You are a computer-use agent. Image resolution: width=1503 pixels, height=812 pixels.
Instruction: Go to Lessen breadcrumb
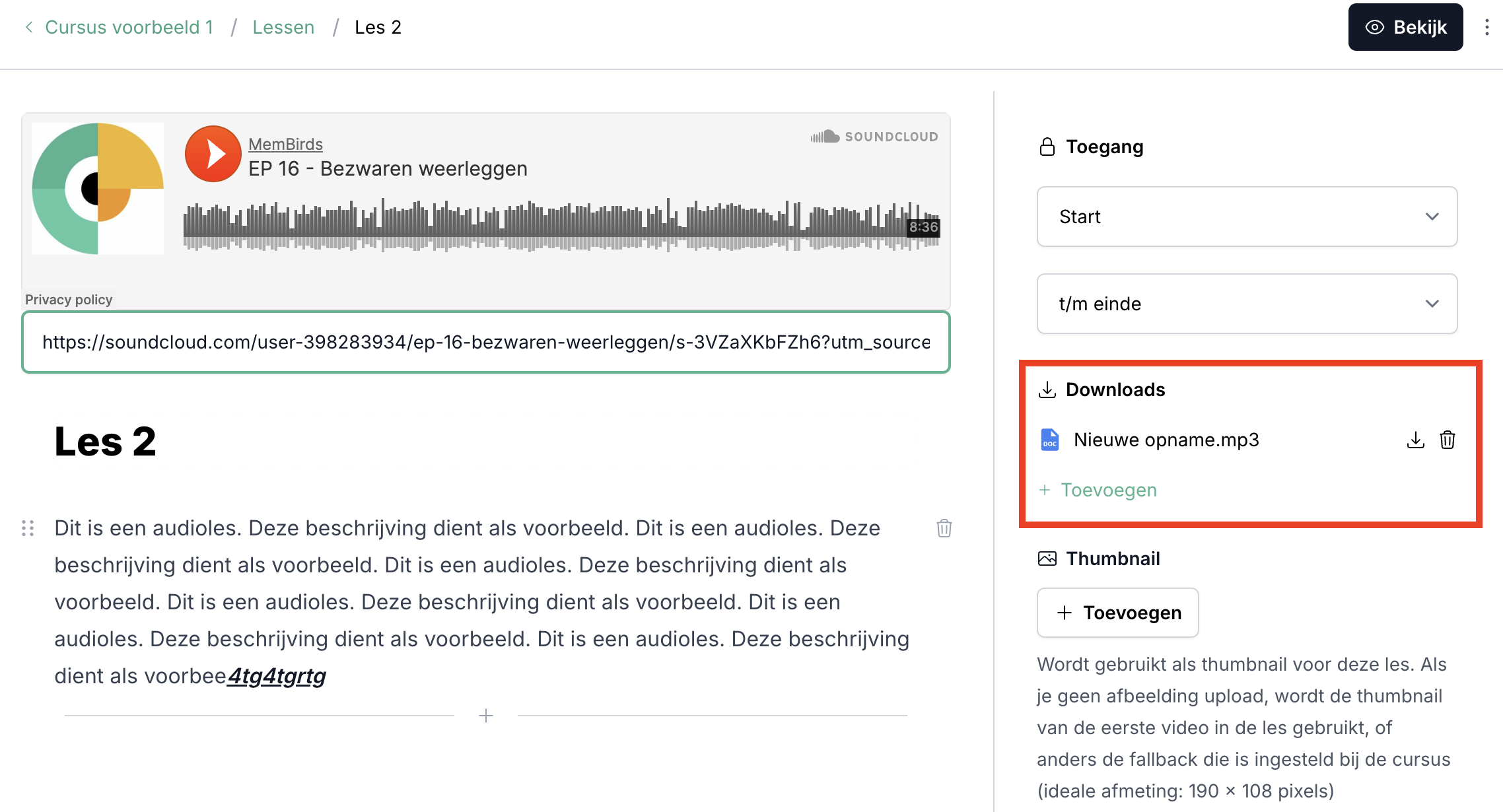[283, 27]
